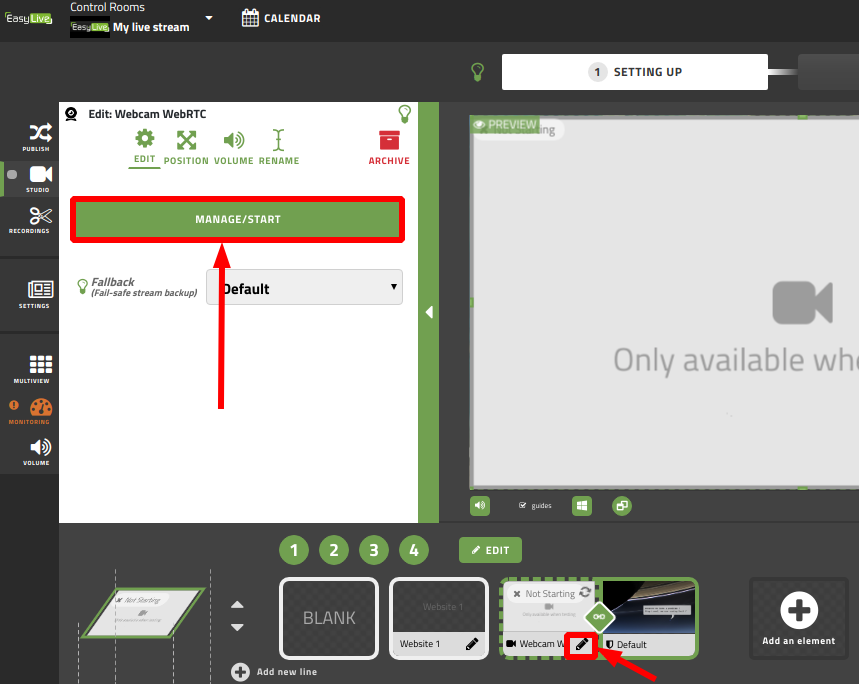Viewport: 859px width, 684px height.
Task: Select scene number 1
Action: (294, 550)
